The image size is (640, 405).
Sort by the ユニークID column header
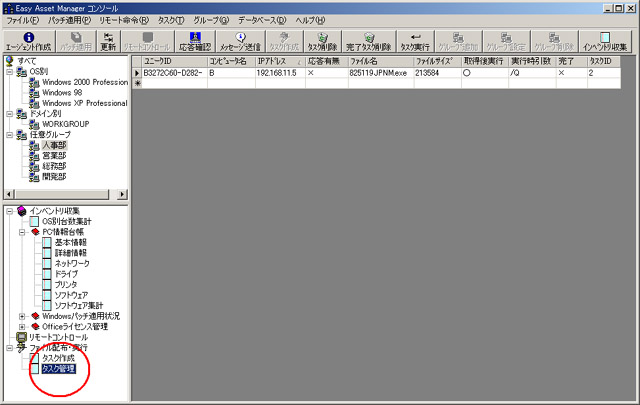[174, 61]
